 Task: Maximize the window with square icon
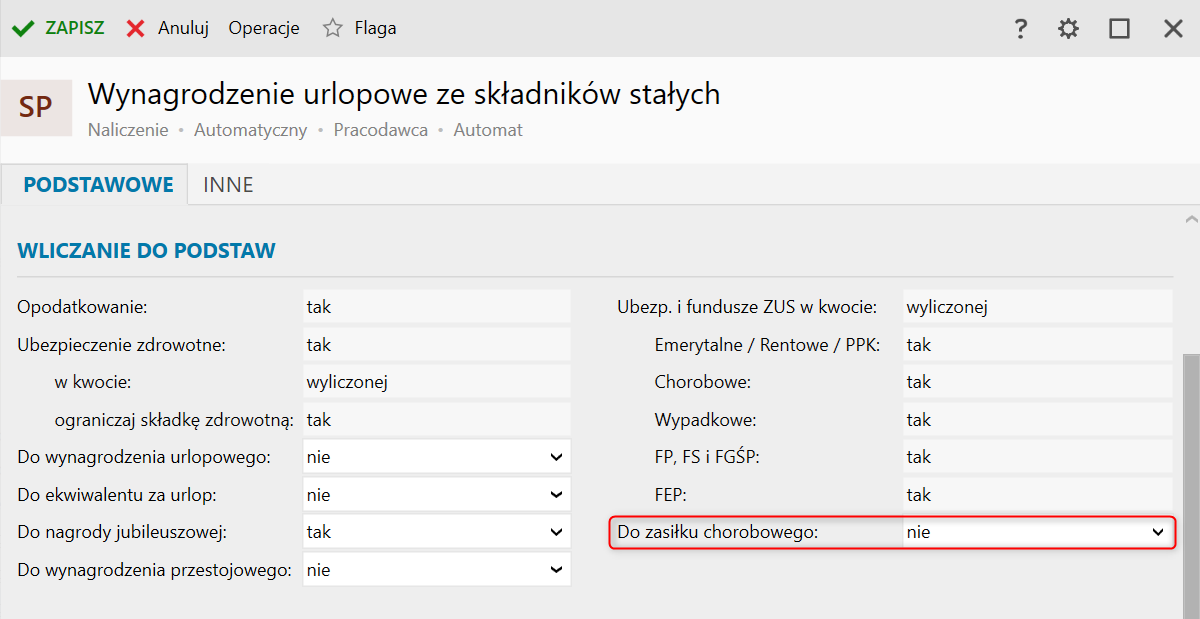pyautogui.click(x=1119, y=28)
